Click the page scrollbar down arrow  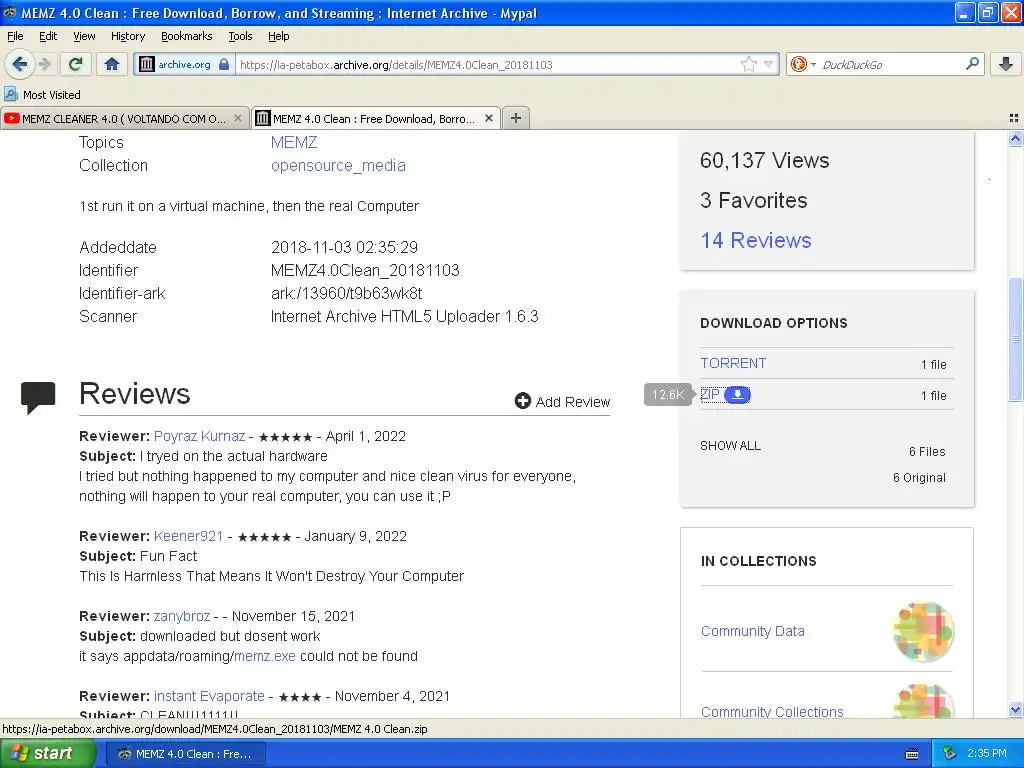[x=1015, y=710]
